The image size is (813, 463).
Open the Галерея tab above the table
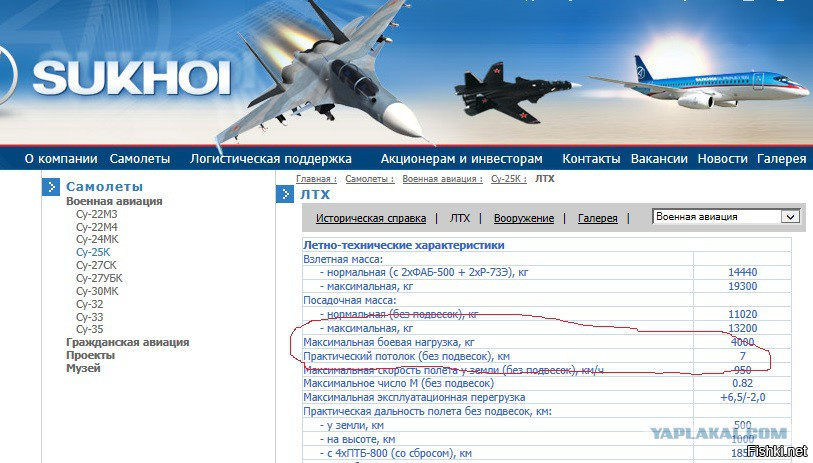[x=597, y=218]
